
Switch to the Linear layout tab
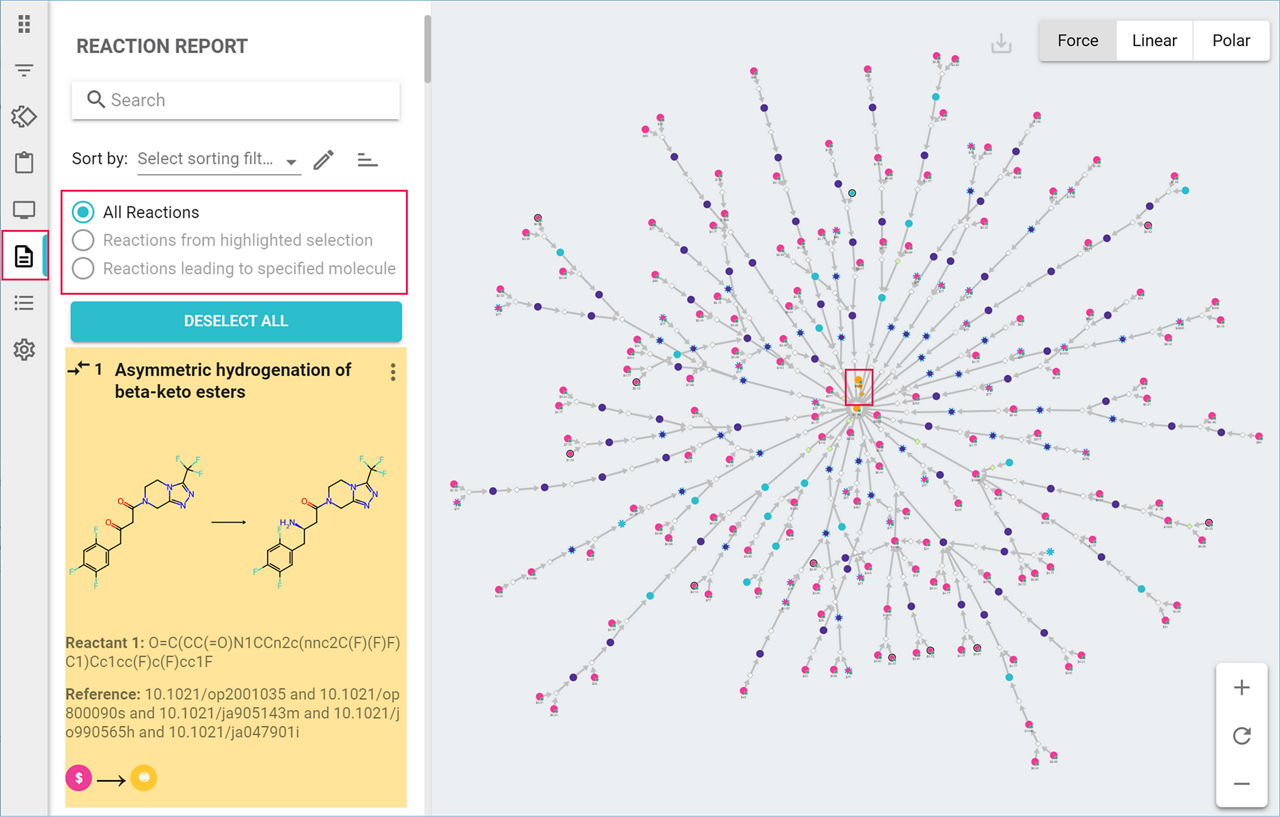tap(1154, 41)
